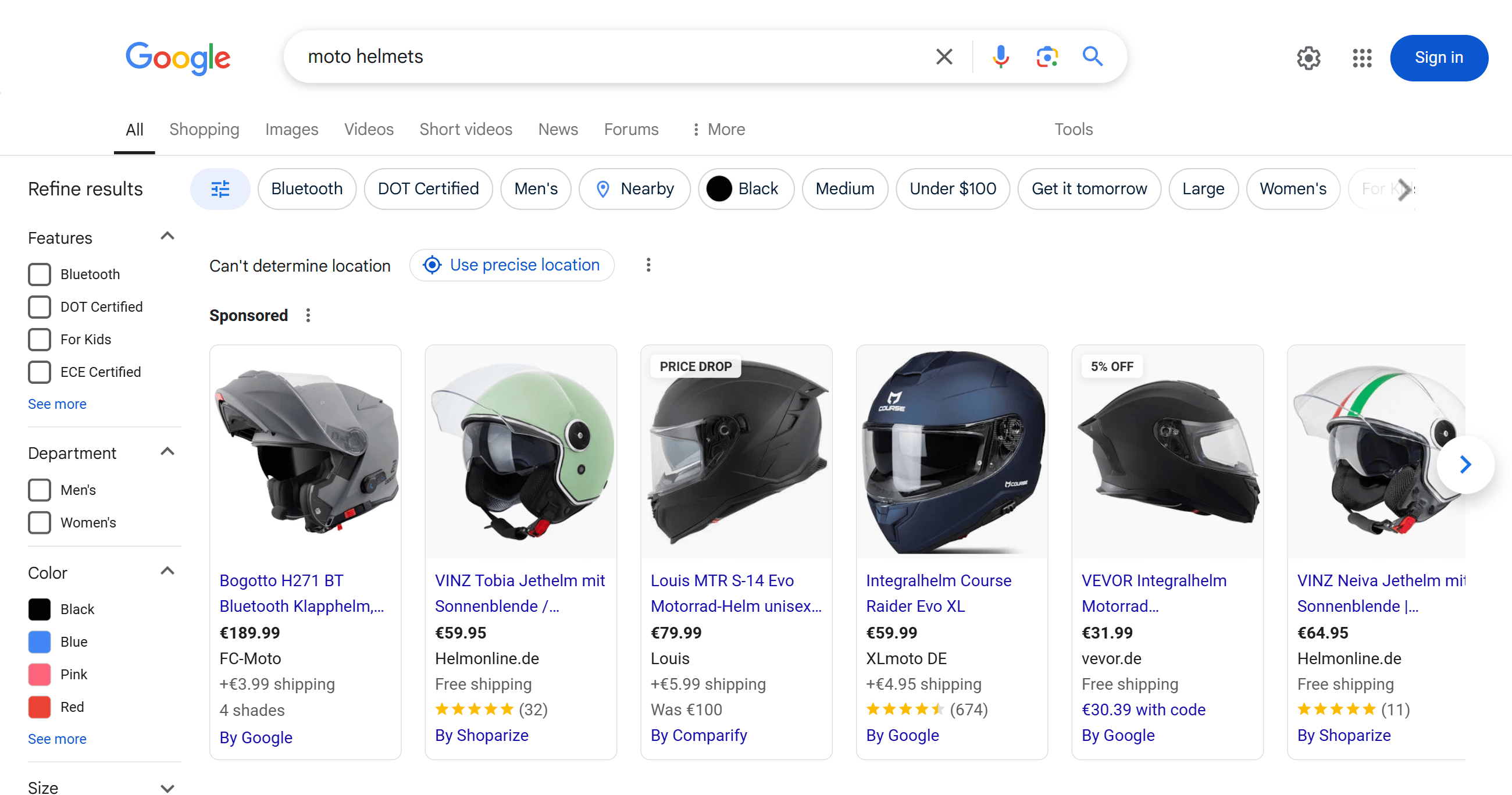
Task: Click the blue search magnifier icon
Action: [x=1092, y=57]
